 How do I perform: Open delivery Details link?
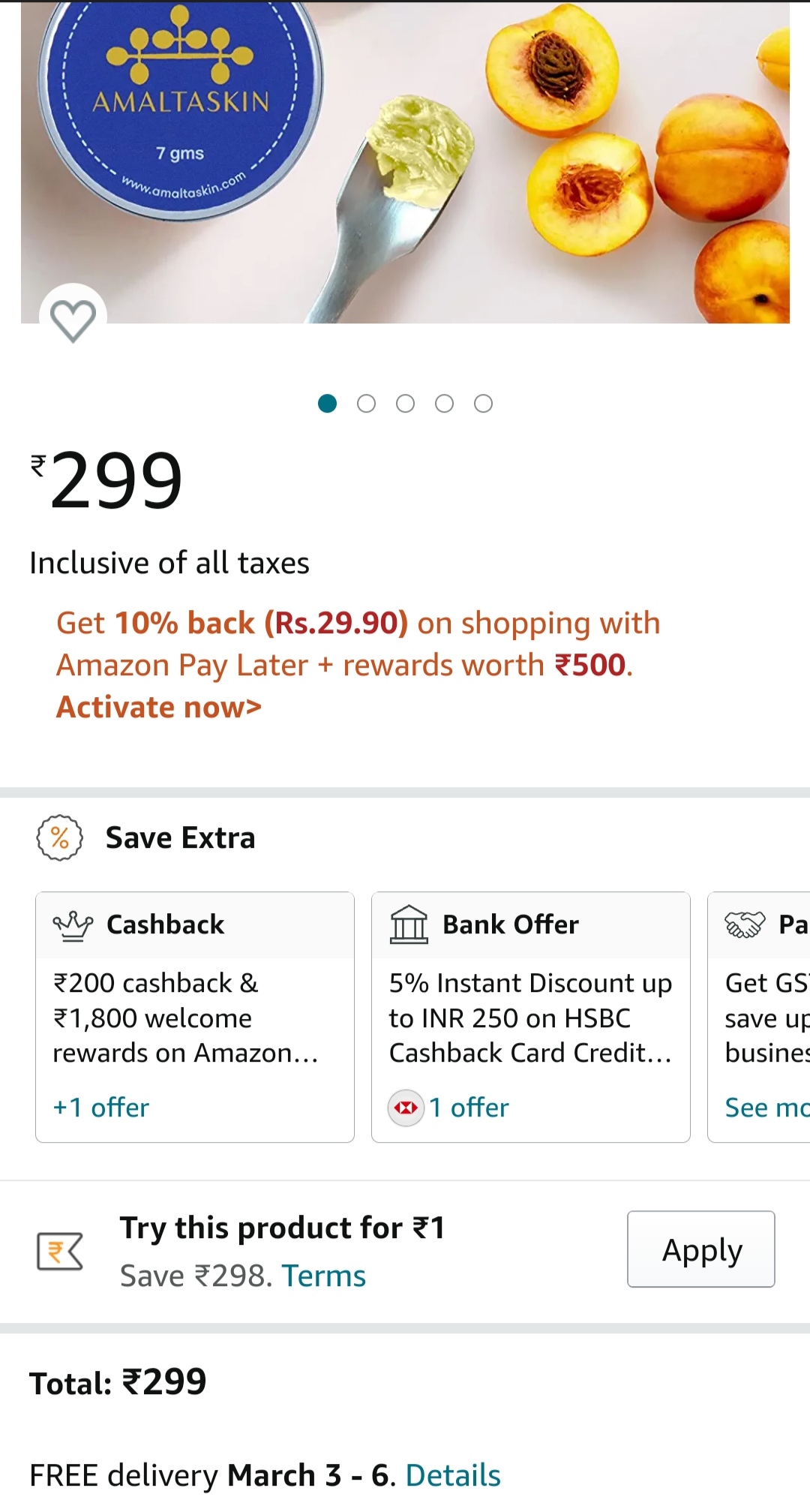453,1475
